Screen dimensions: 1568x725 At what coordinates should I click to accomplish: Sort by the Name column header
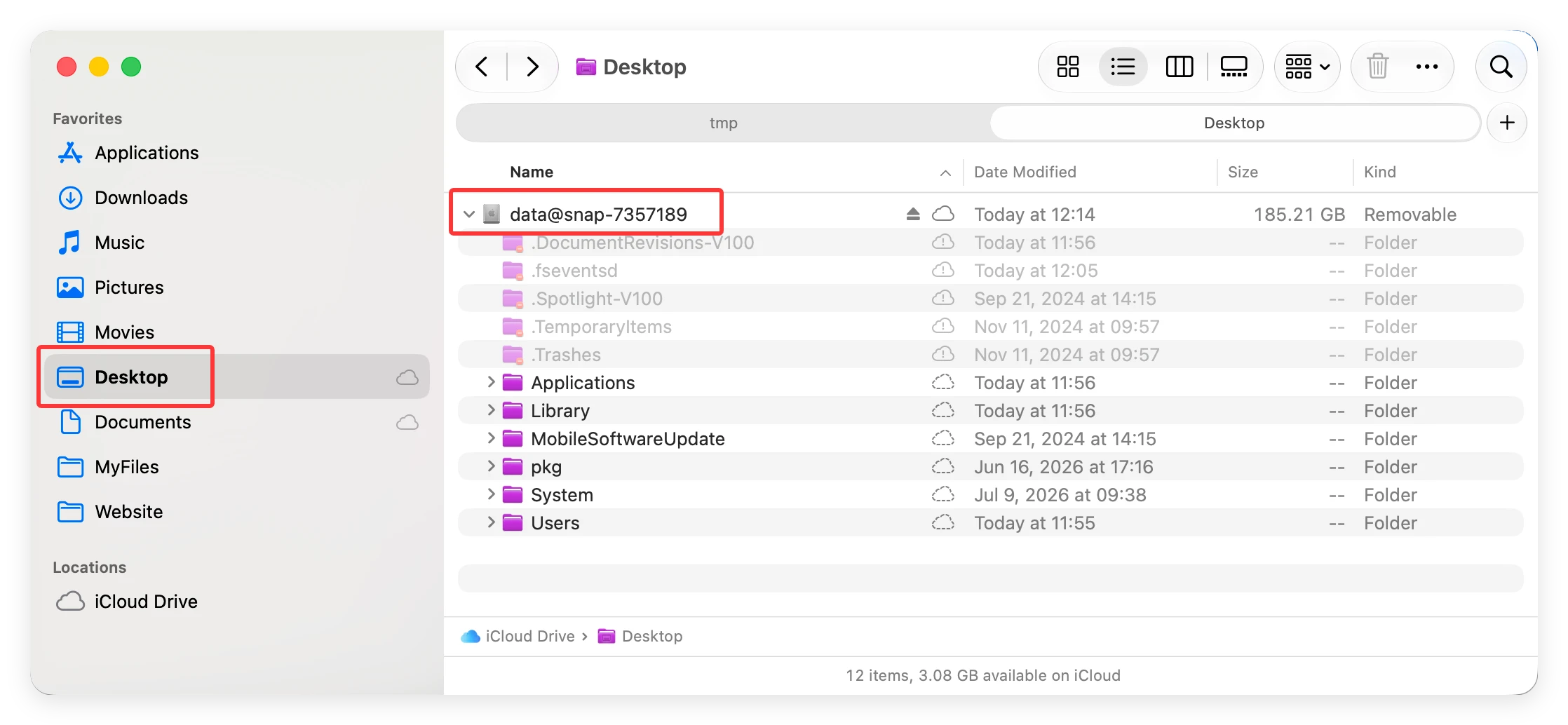point(532,172)
